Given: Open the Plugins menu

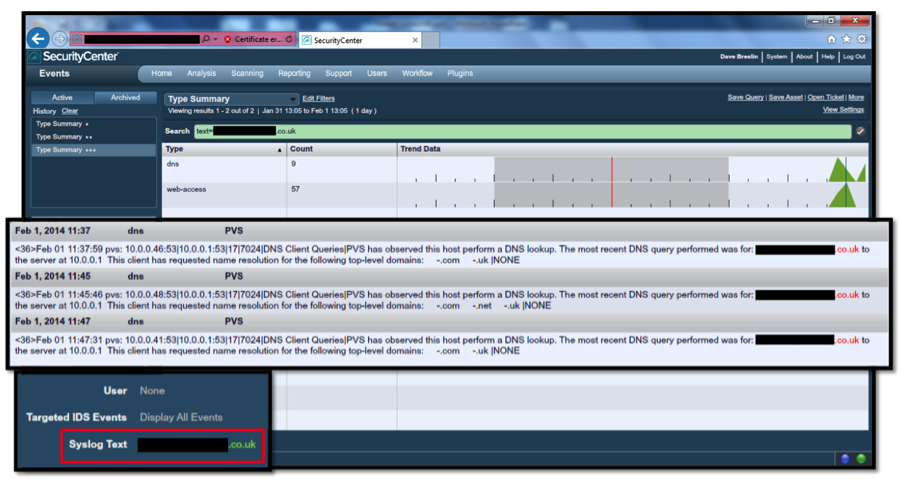Looking at the screenshot, I should [x=460, y=73].
